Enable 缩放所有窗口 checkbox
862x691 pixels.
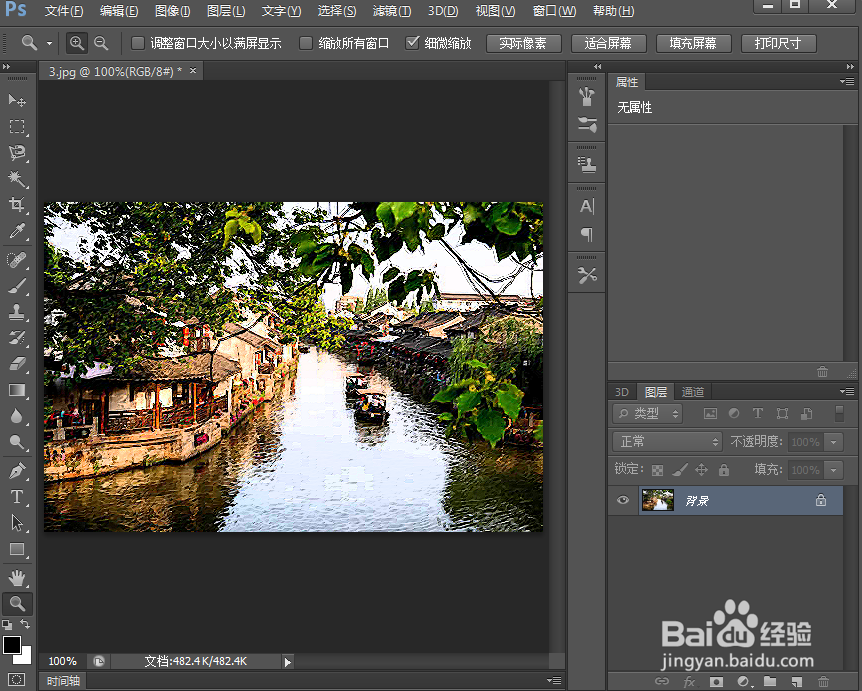pyautogui.click(x=306, y=43)
